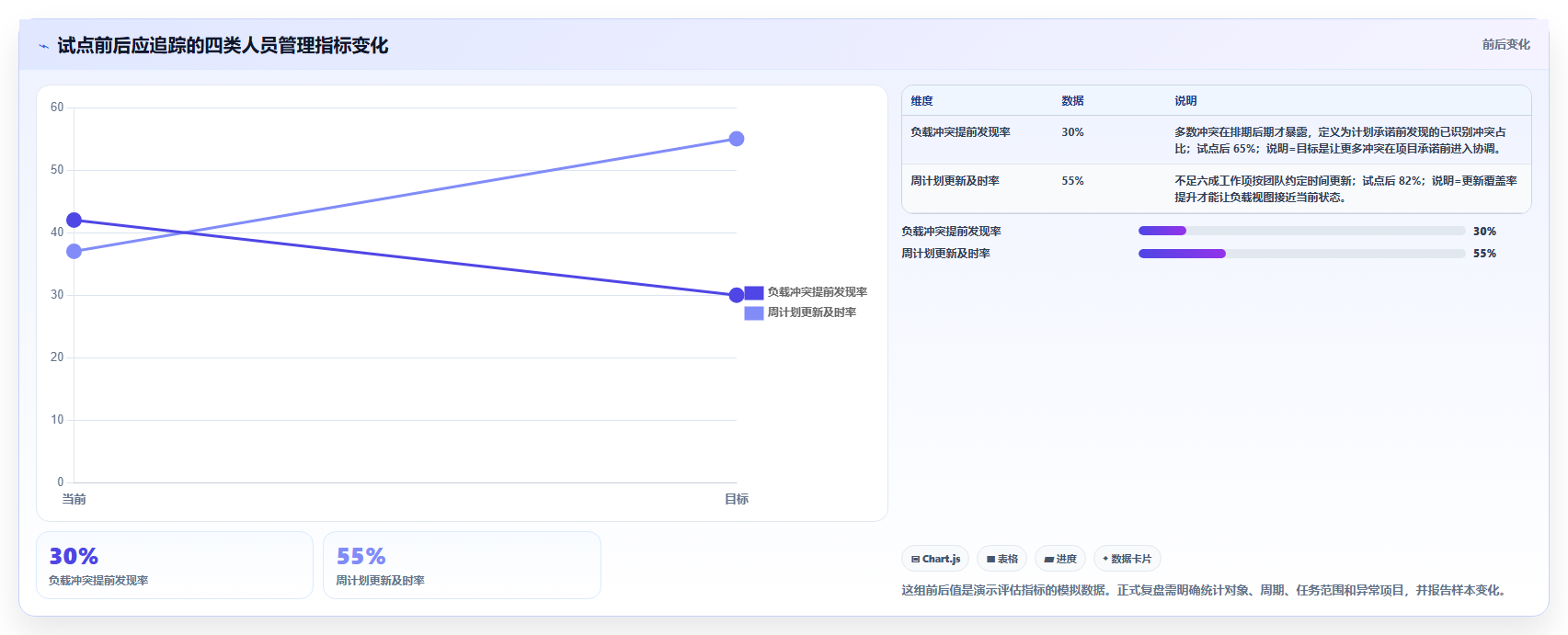Click the 数据卡片 chip
1568x635 pixels.
(1127, 559)
